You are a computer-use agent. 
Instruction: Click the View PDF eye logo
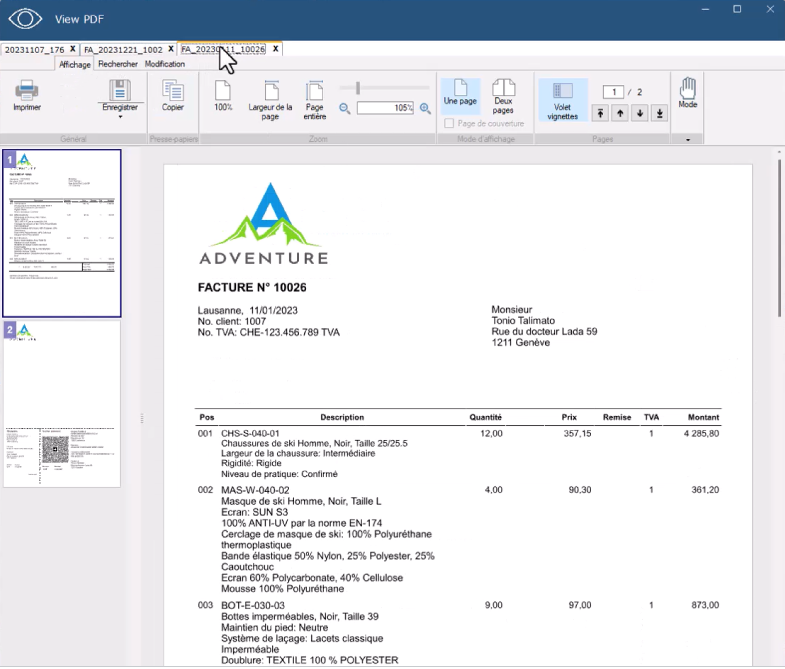click(25, 19)
